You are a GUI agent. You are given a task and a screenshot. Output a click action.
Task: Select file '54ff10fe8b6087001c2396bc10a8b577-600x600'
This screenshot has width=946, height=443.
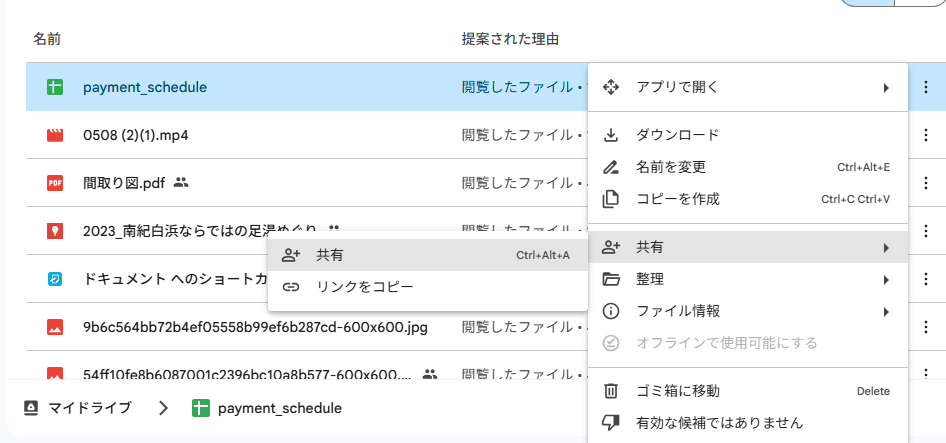[247, 375]
